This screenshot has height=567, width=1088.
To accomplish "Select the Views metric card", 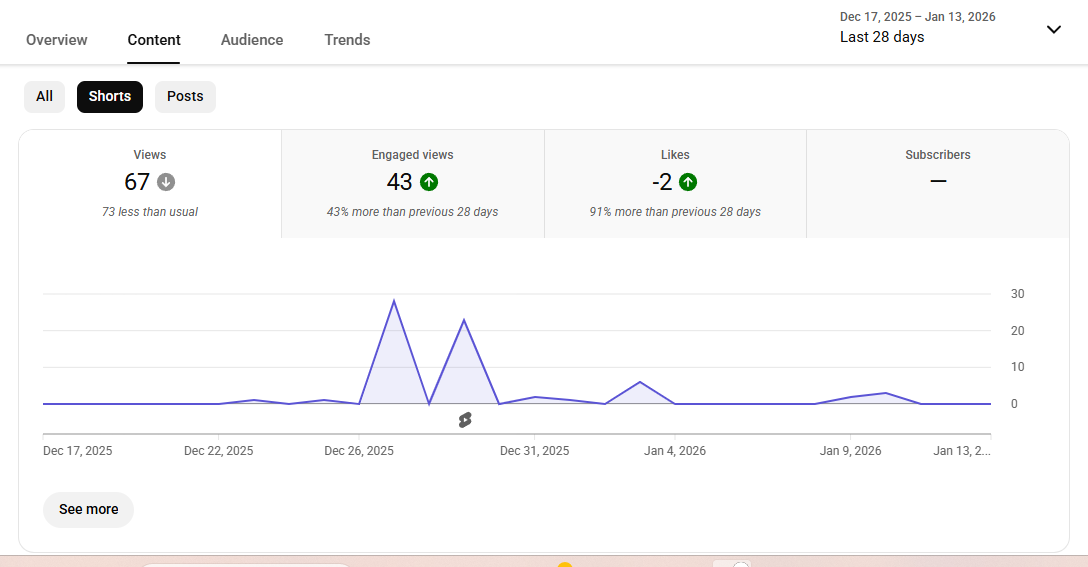I will click(150, 183).
